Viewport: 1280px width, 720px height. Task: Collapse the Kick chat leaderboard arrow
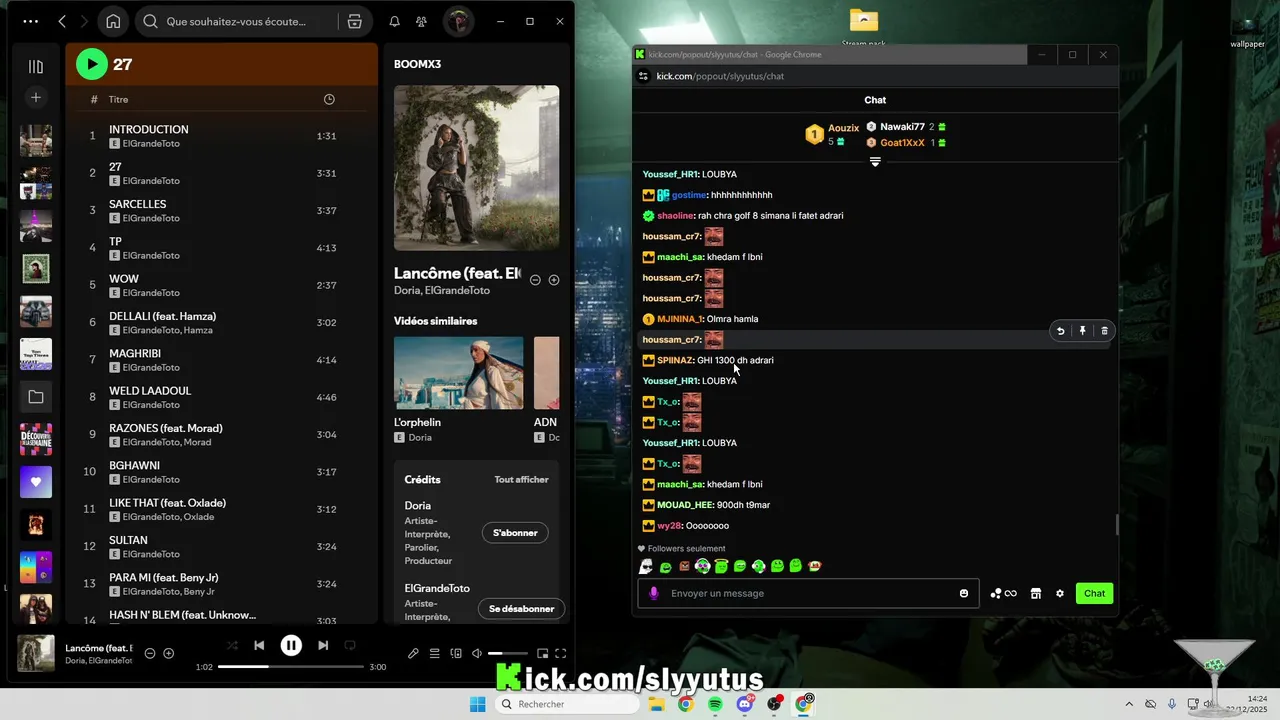click(875, 162)
